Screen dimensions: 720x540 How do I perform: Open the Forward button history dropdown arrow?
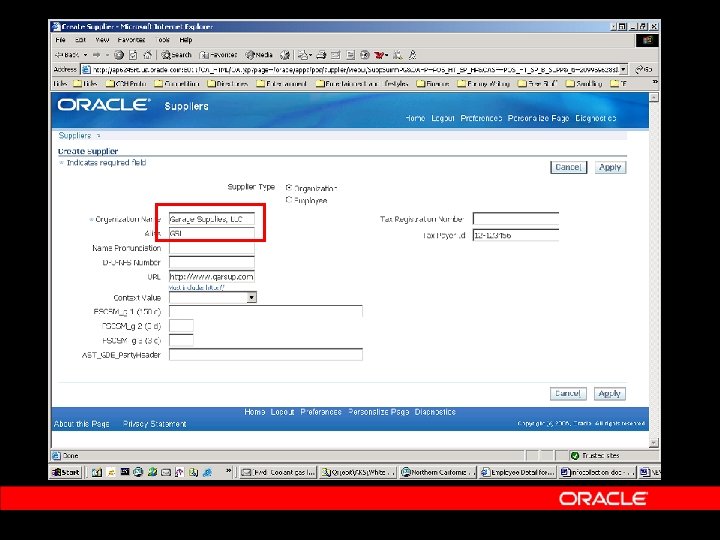click(x=107, y=55)
